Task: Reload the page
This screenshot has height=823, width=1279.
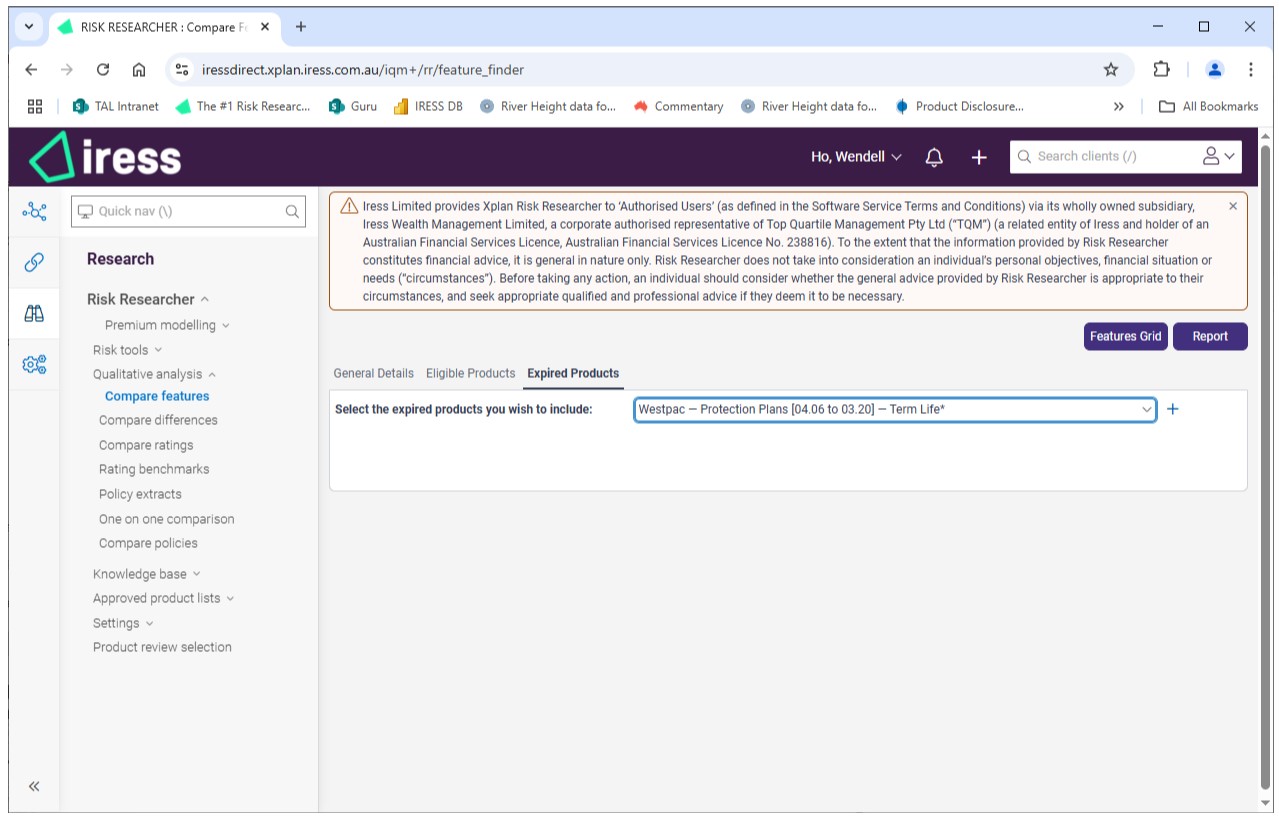Action: [x=103, y=70]
